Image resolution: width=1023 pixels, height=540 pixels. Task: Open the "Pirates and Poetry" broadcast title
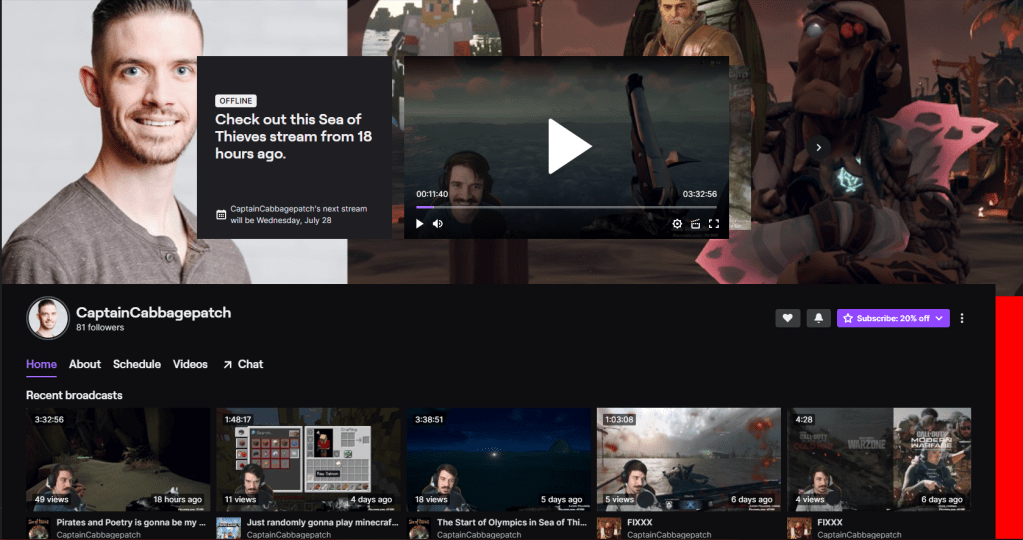pyautogui.click(x=131, y=522)
